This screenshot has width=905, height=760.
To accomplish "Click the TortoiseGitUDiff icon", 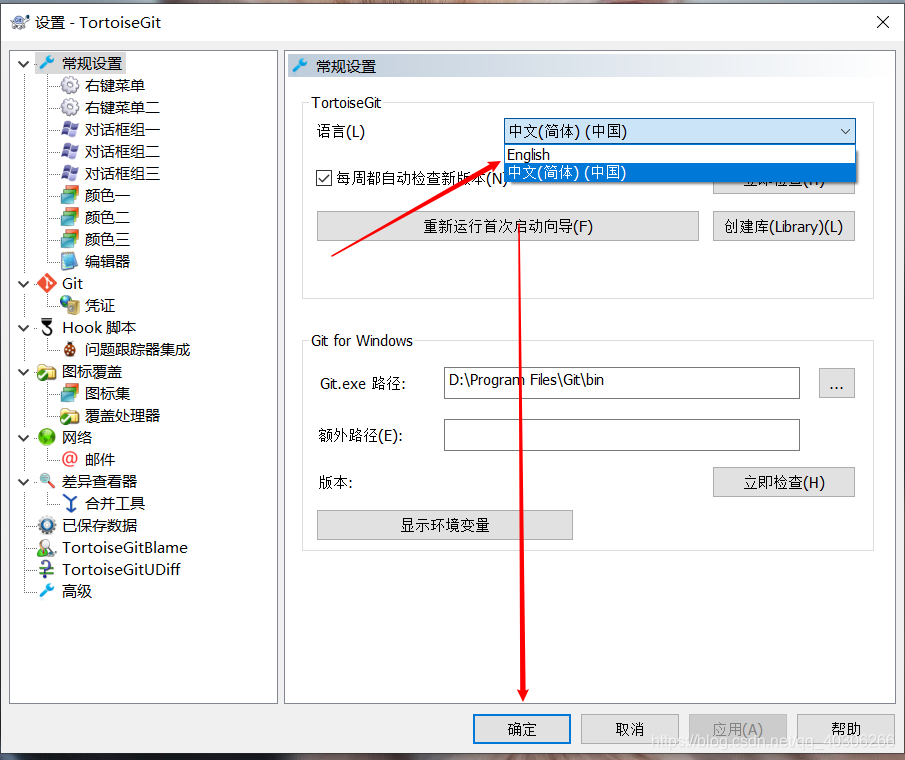I will (x=47, y=569).
